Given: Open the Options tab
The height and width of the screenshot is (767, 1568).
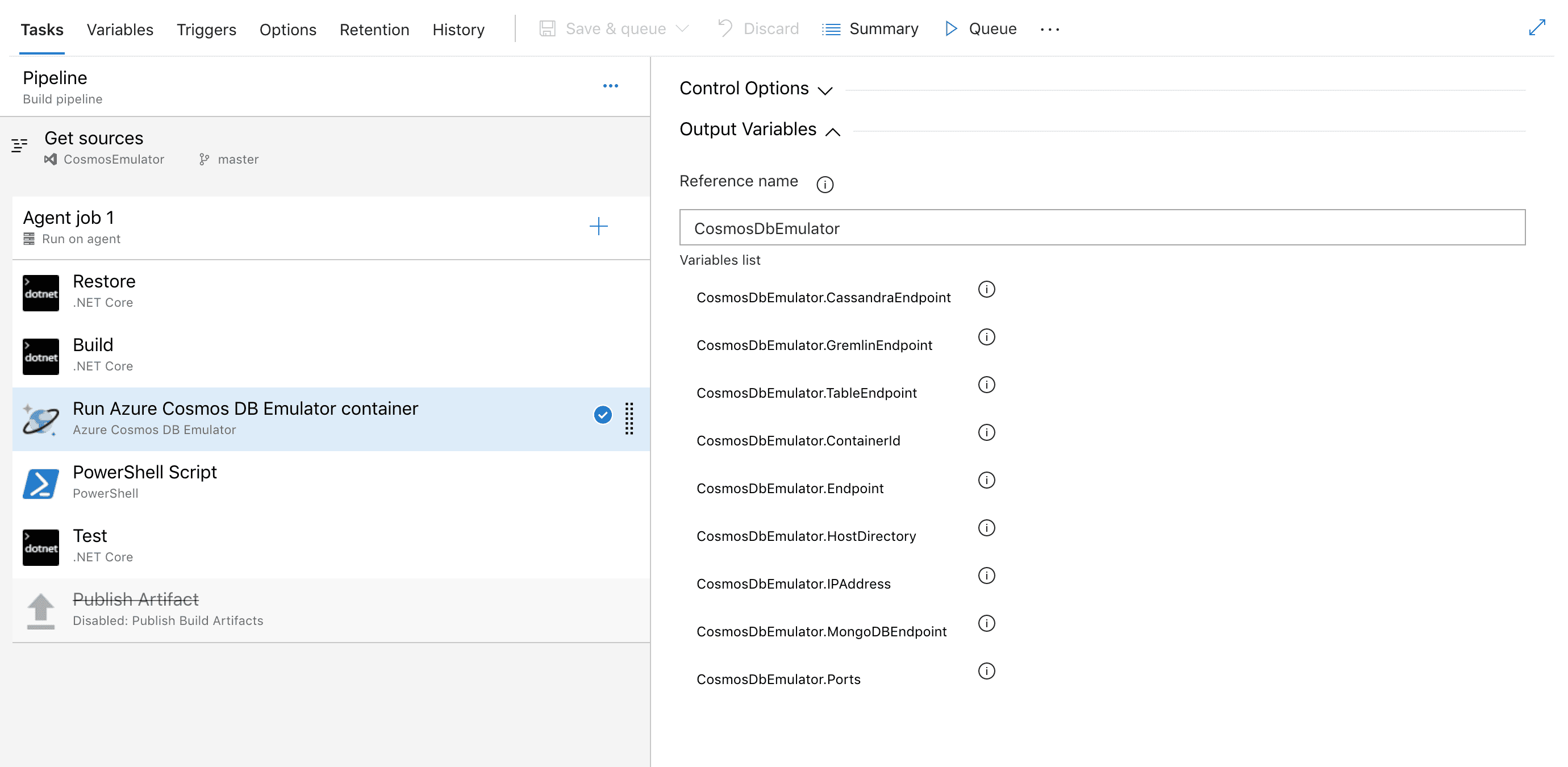Looking at the screenshot, I should pyautogui.click(x=288, y=29).
